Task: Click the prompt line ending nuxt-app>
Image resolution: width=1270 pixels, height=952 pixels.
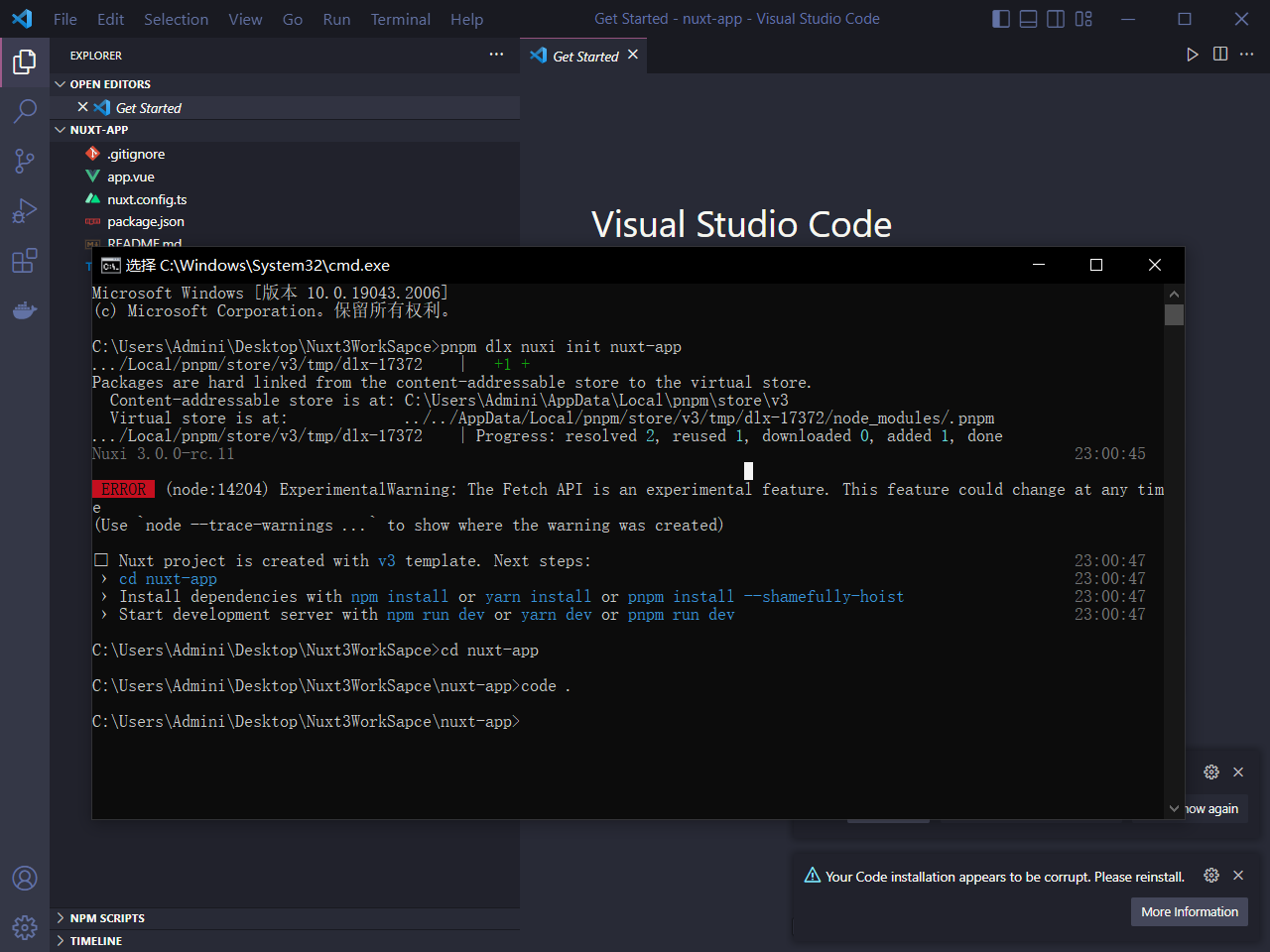Action: pyautogui.click(x=306, y=722)
